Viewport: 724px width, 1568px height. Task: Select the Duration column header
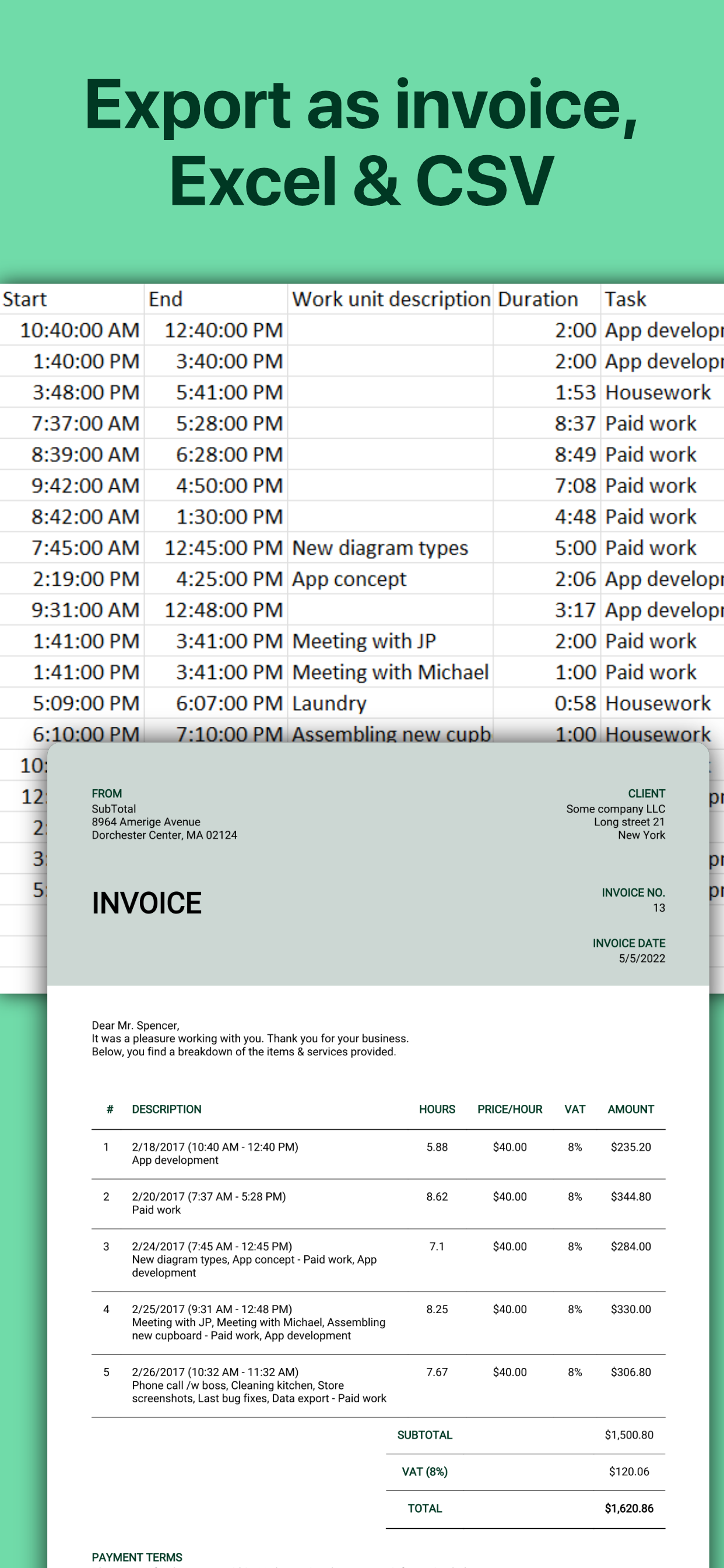pyautogui.click(x=547, y=299)
